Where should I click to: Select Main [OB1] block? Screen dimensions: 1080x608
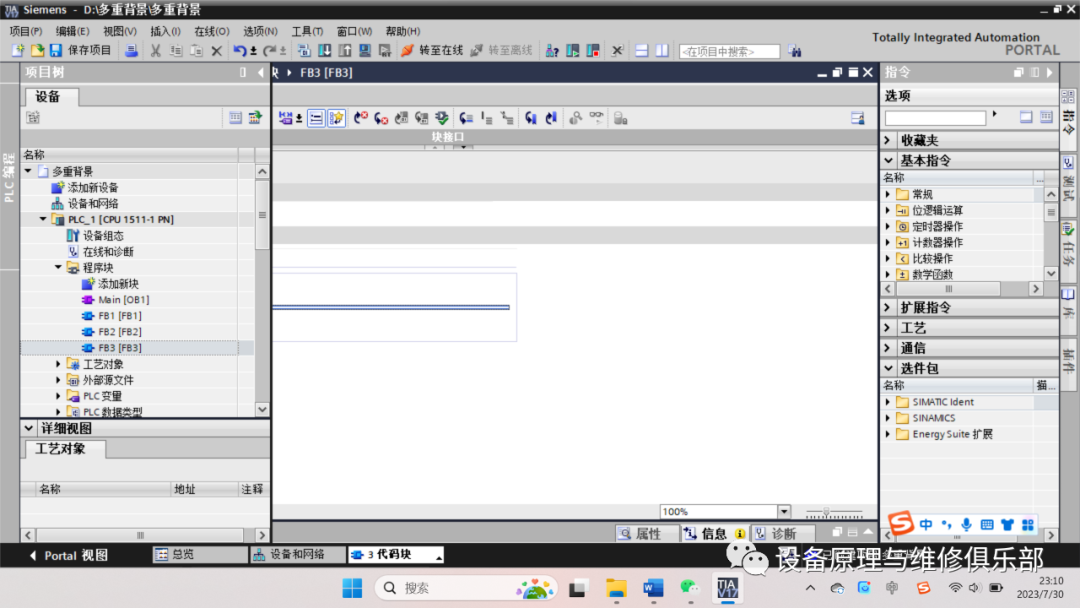pyautogui.click(x=123, y=300)
